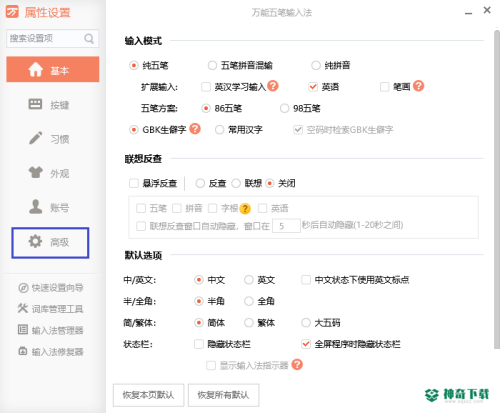Click yellow help icon next to 字根
500x413 pixels.
[x=245, y=208]
